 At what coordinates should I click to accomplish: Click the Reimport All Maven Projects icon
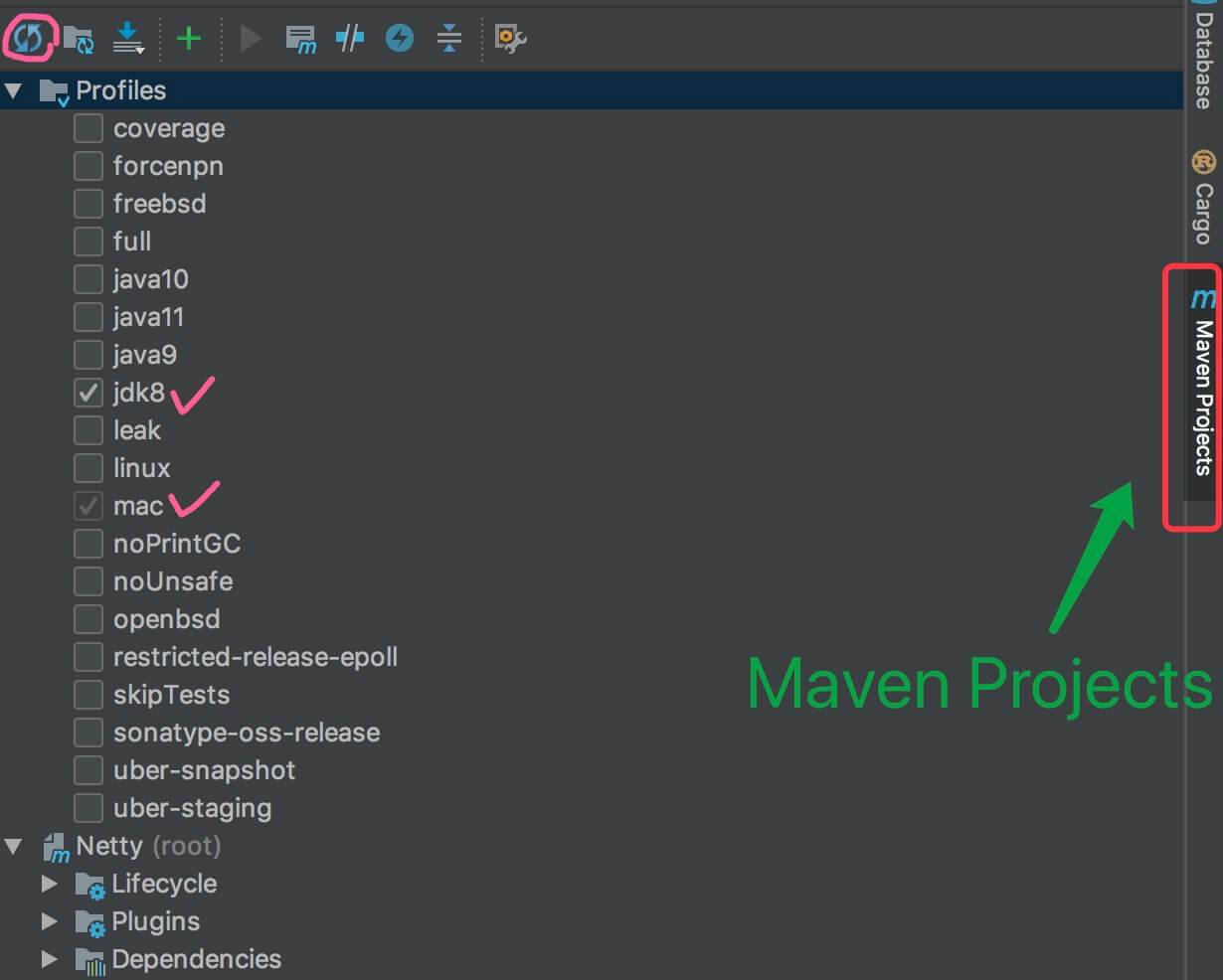28,38
